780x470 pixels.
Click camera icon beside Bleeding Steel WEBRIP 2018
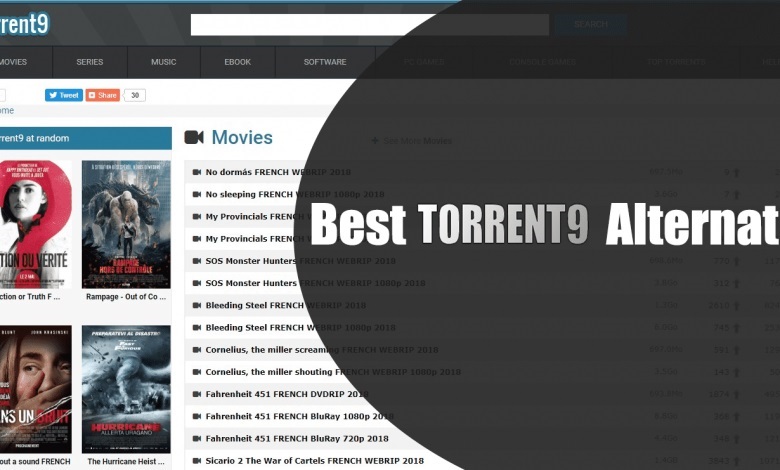point(197,305)
